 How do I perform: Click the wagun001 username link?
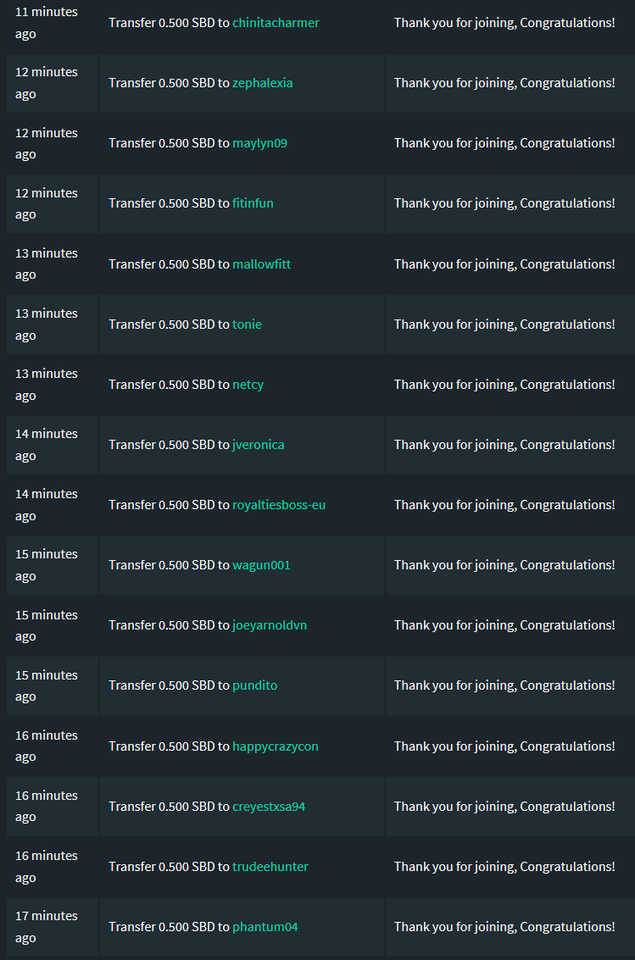coord(262,565)
